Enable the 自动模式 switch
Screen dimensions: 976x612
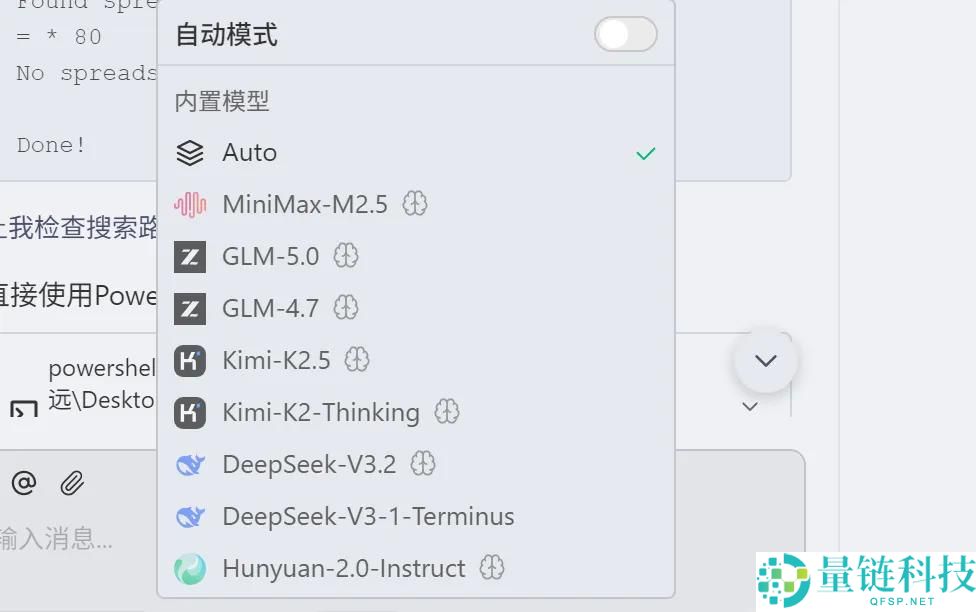click(x=625, y=34)
